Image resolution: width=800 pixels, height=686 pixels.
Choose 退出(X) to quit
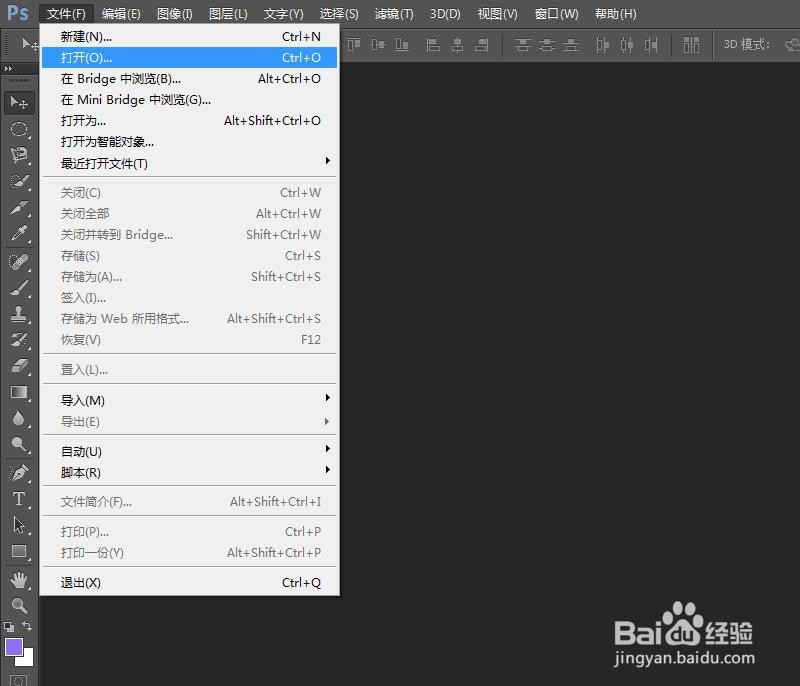pyautogui.click(x=189, y=582)
